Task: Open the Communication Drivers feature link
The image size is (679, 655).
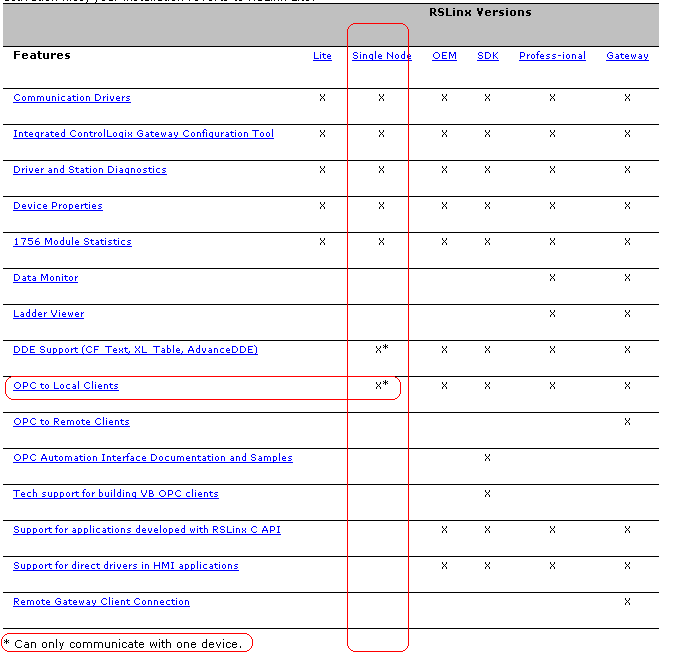Action: pyautogui.click(x=72, y=98)
